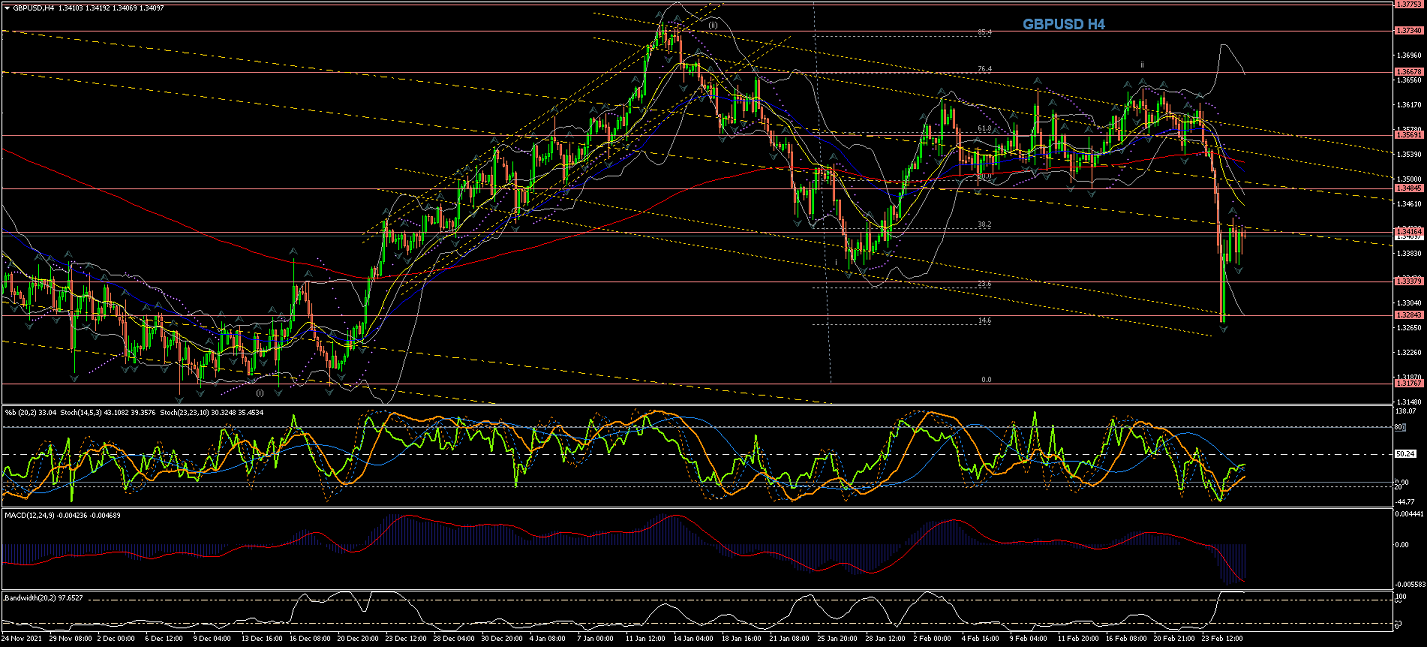This screenshot has height=647, width=1427.
Task: Click the Fibonacci 0.0 level label
Action: pyautogui.click(x=985, y=379)
